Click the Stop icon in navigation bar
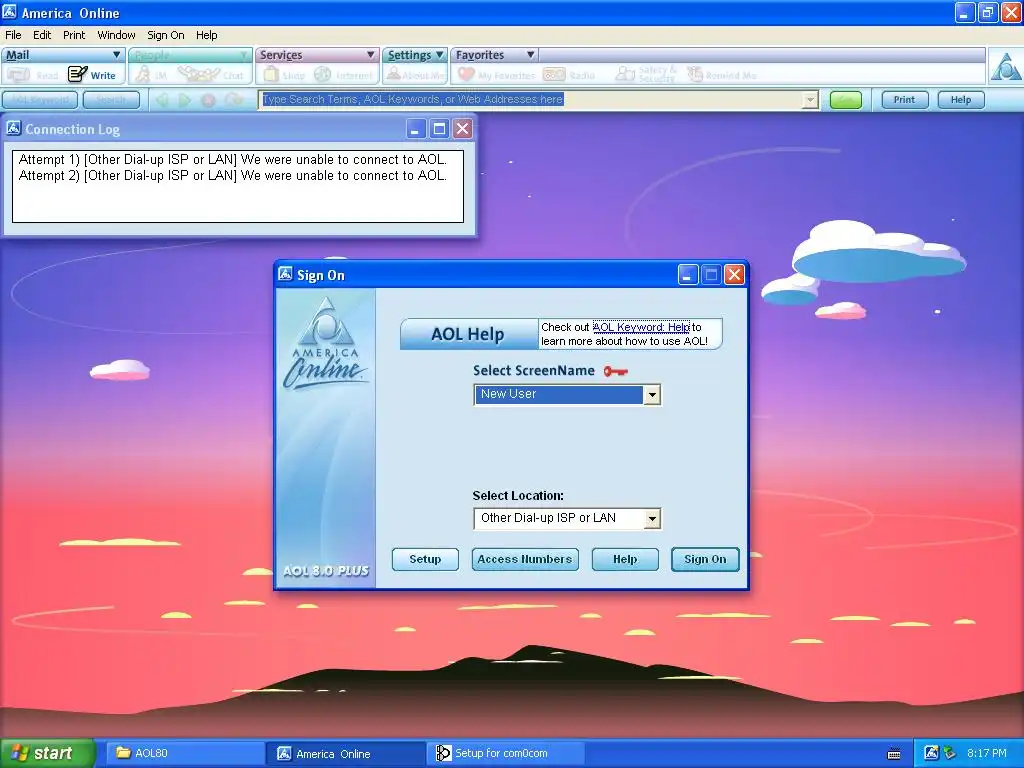The height and width of the screenshot is (768, 1024). 208,100
